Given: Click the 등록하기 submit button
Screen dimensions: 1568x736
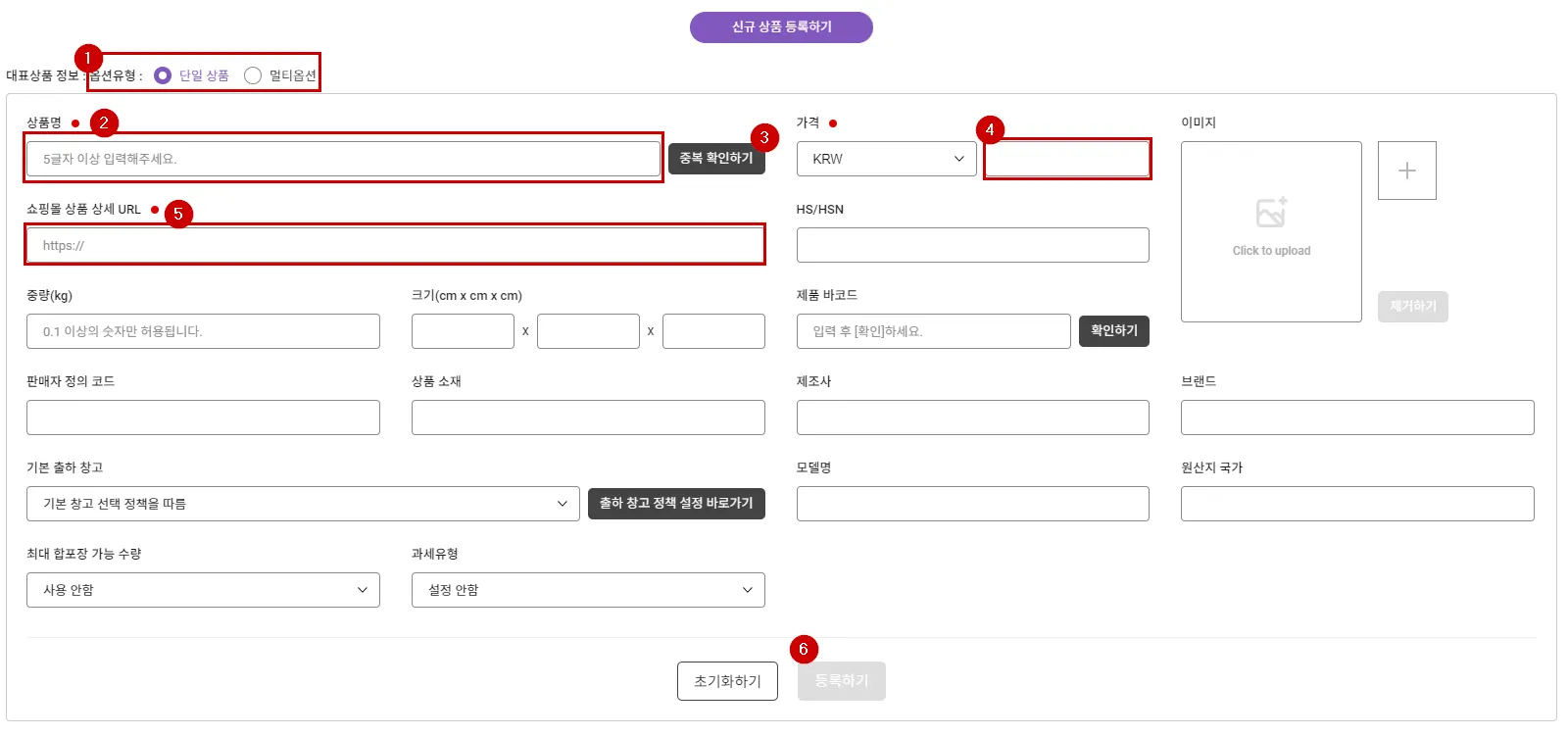Looking at the screenshot, I should pos(841,681).
